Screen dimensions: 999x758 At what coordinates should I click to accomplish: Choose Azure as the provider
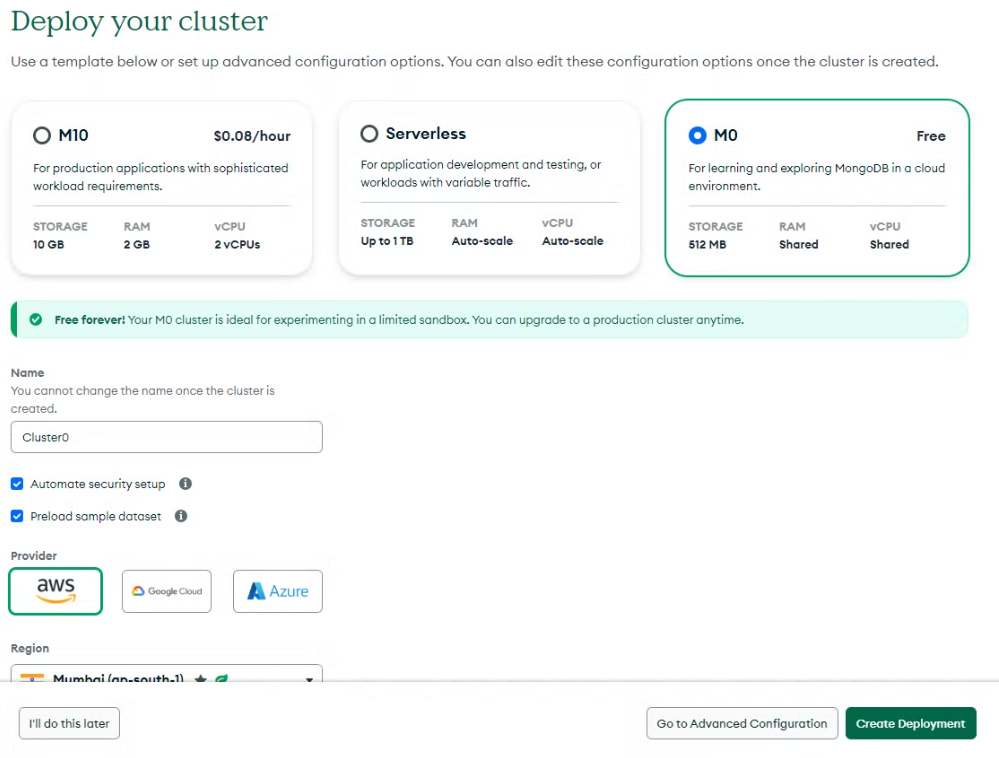click(x=278, y=591)
